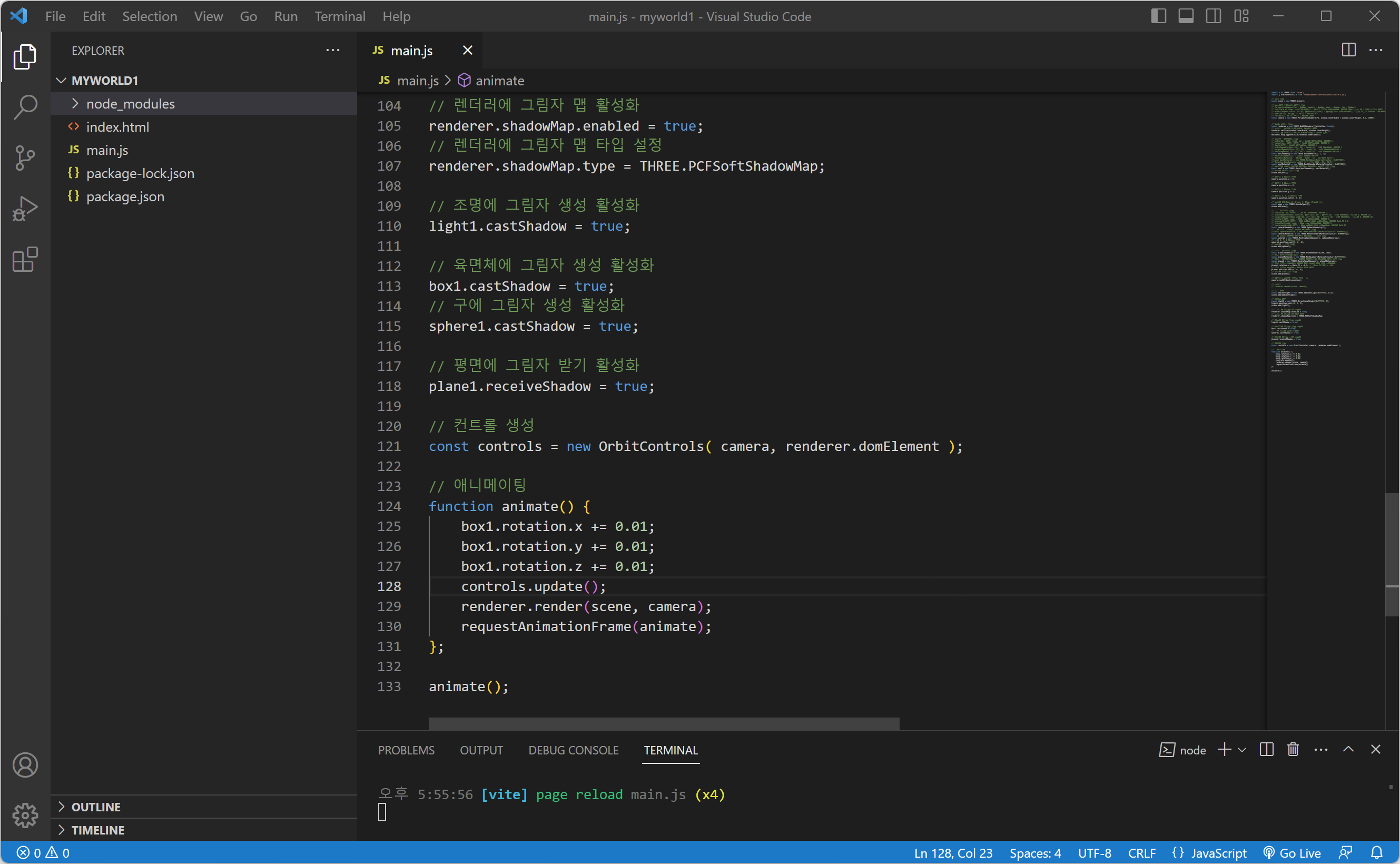Toggle the bottom panel layout button
Image resolution: width=1400 pixels, height=864 pixels.
[1186, 16]
